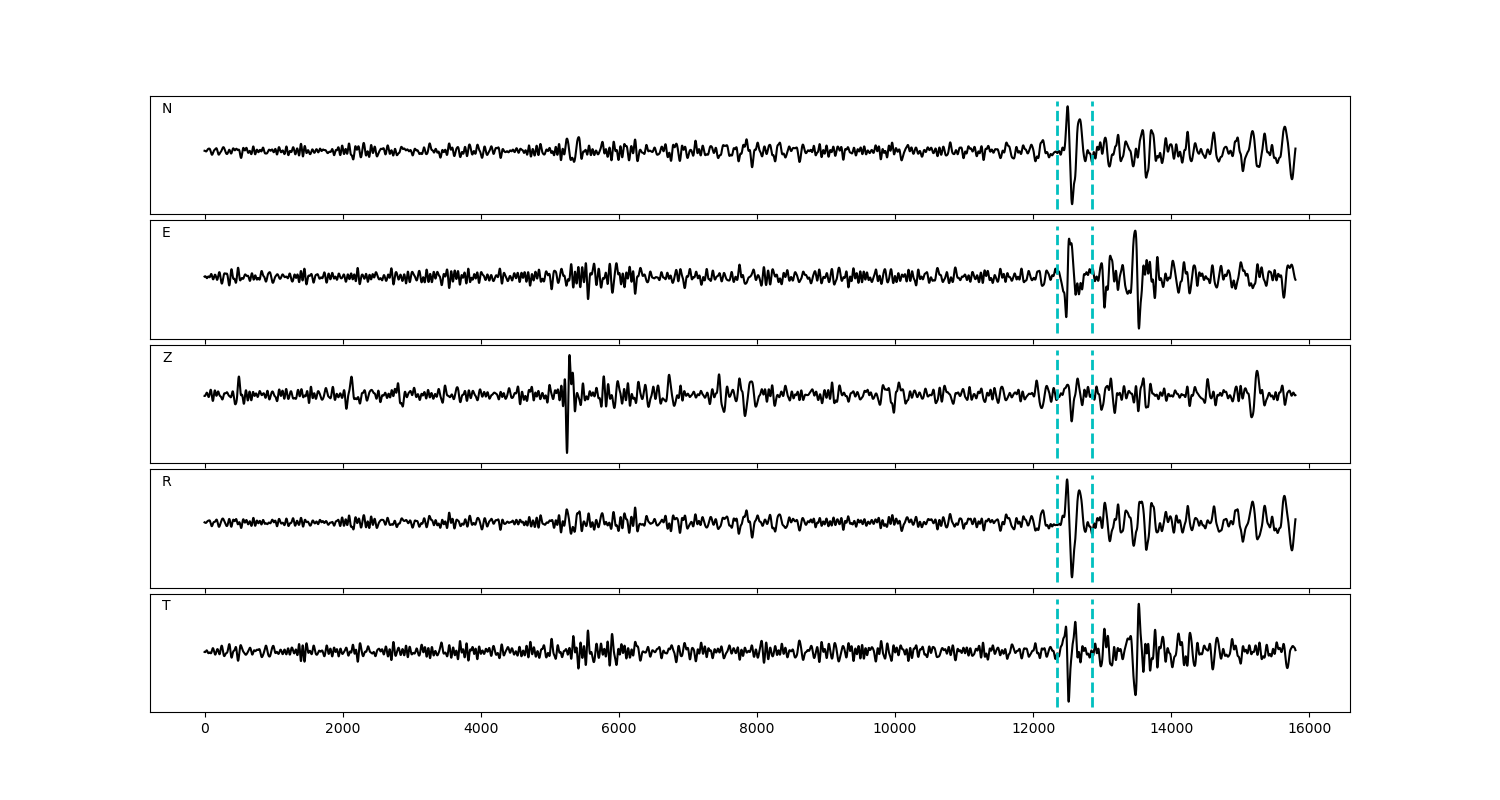Click the E panel label
This screenshot has width=1500, height=800.
coord(166,233)
